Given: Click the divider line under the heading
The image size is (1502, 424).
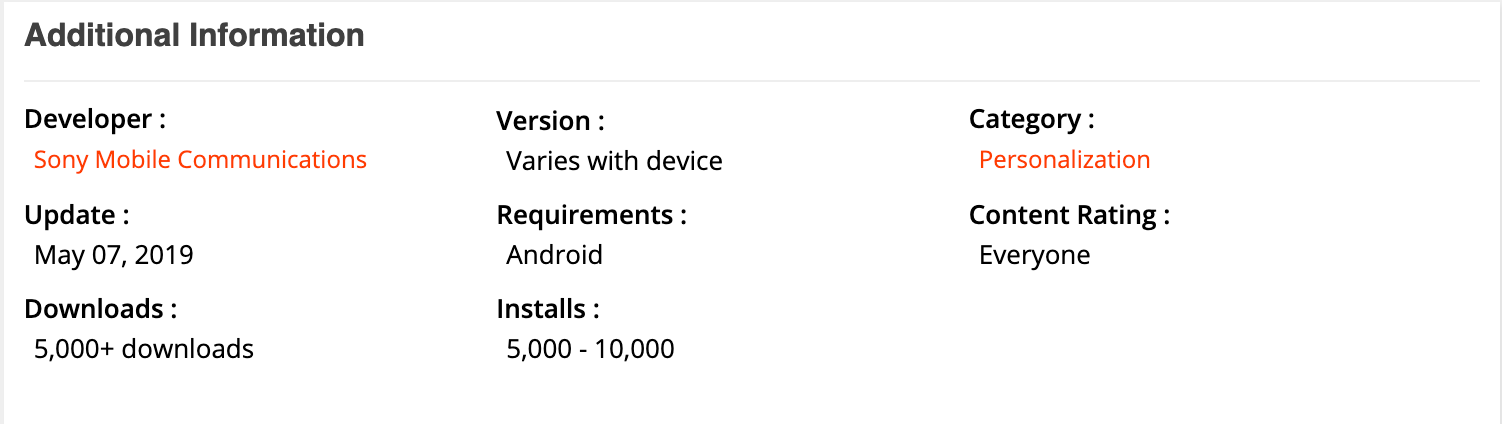Looking at the screenshot, I should tap(752, 80).
